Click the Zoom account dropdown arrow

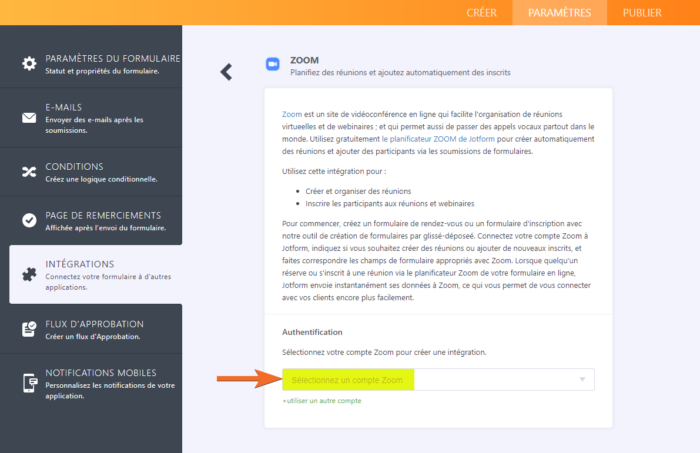pos(582,379)
